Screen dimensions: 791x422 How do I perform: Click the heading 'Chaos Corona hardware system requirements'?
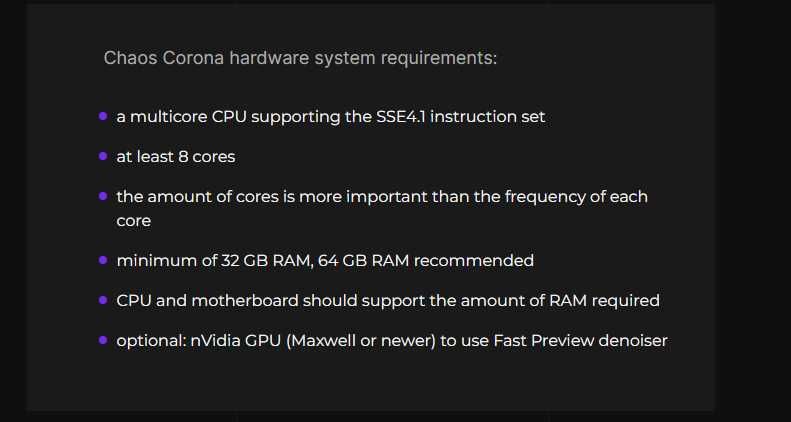coord(300,58)
